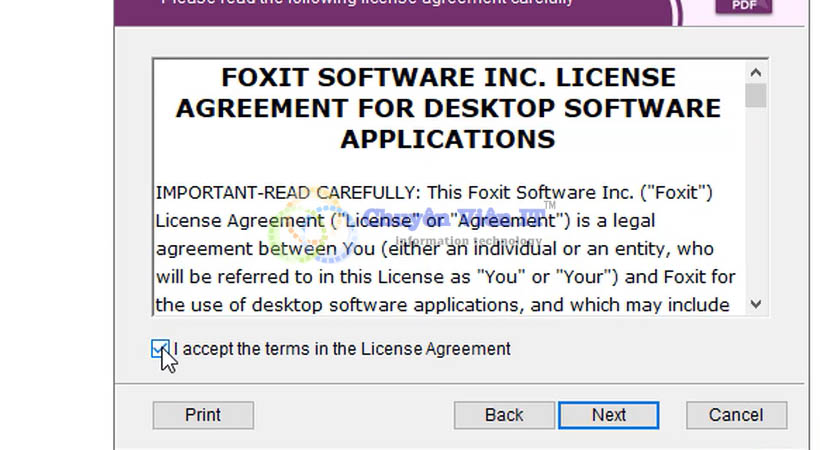Go Back to the previous installer step
820x450 pixels.
coord(504,415)
